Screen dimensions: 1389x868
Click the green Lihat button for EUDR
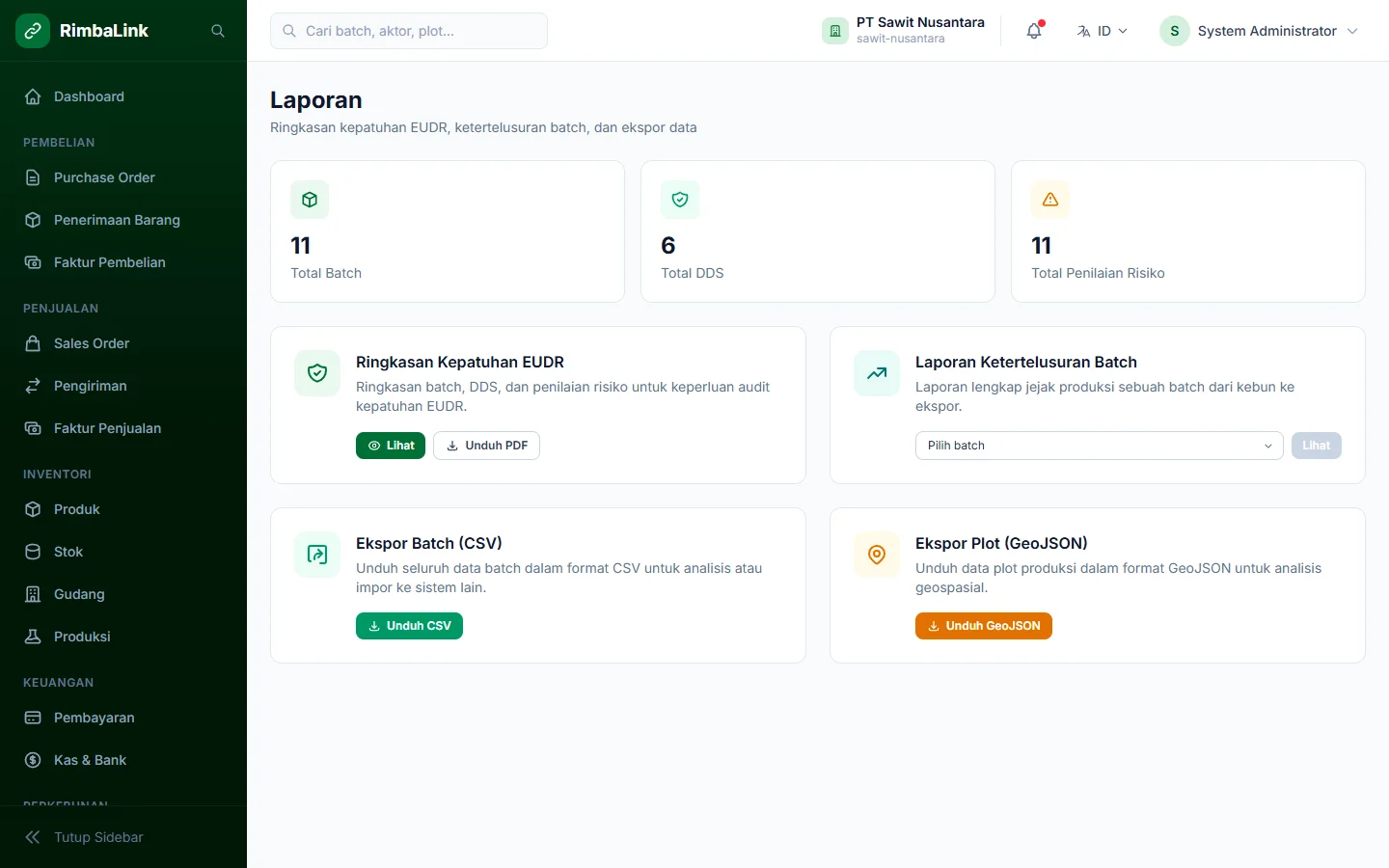(391, 446)
